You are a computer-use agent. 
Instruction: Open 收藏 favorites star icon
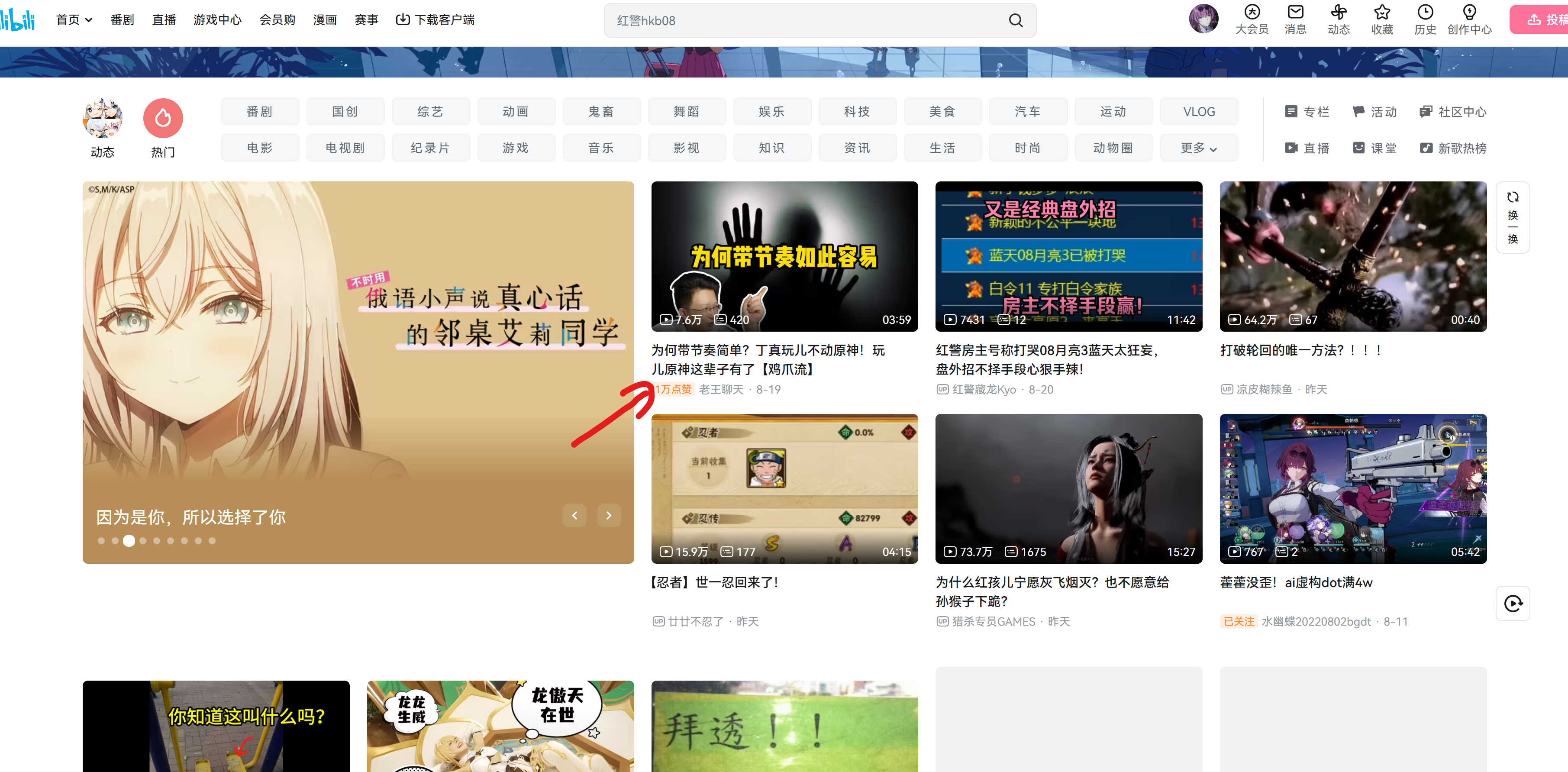1382,20
